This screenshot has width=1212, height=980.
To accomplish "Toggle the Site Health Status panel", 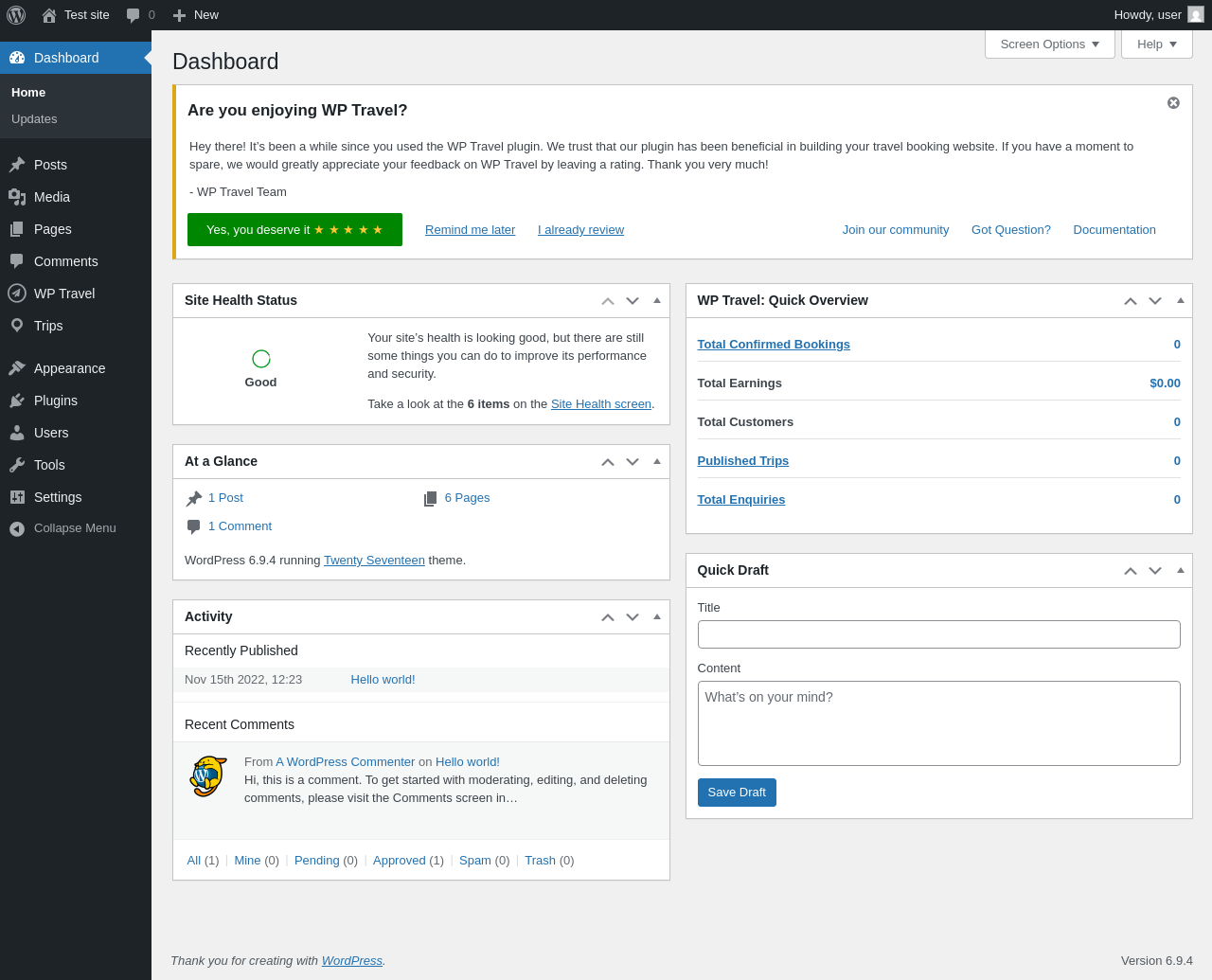I will 657,300.
